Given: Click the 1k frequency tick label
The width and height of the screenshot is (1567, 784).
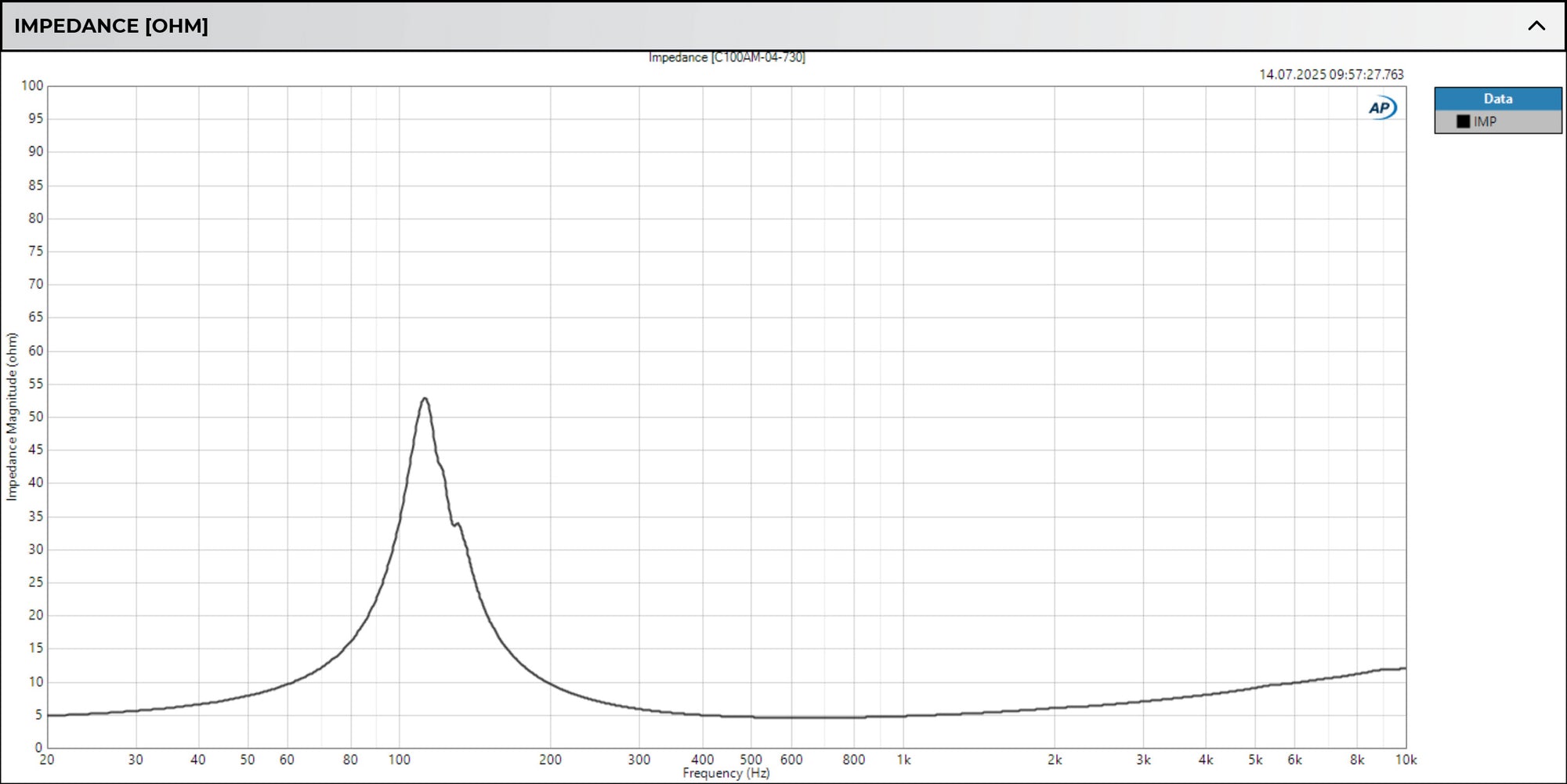Looking at the screenshot, I should tap(903, 760).
